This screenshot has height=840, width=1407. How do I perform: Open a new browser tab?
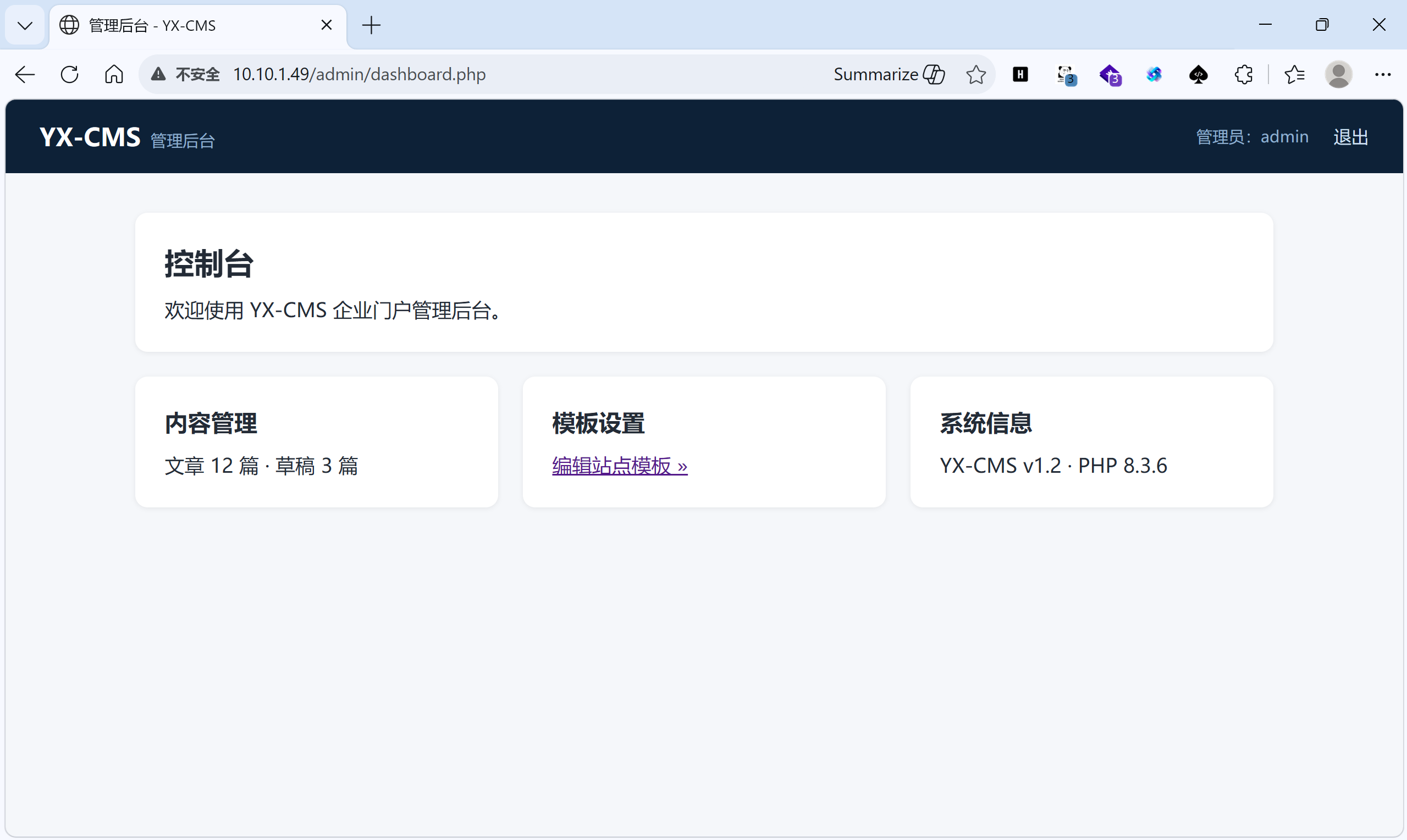[371, 25]
